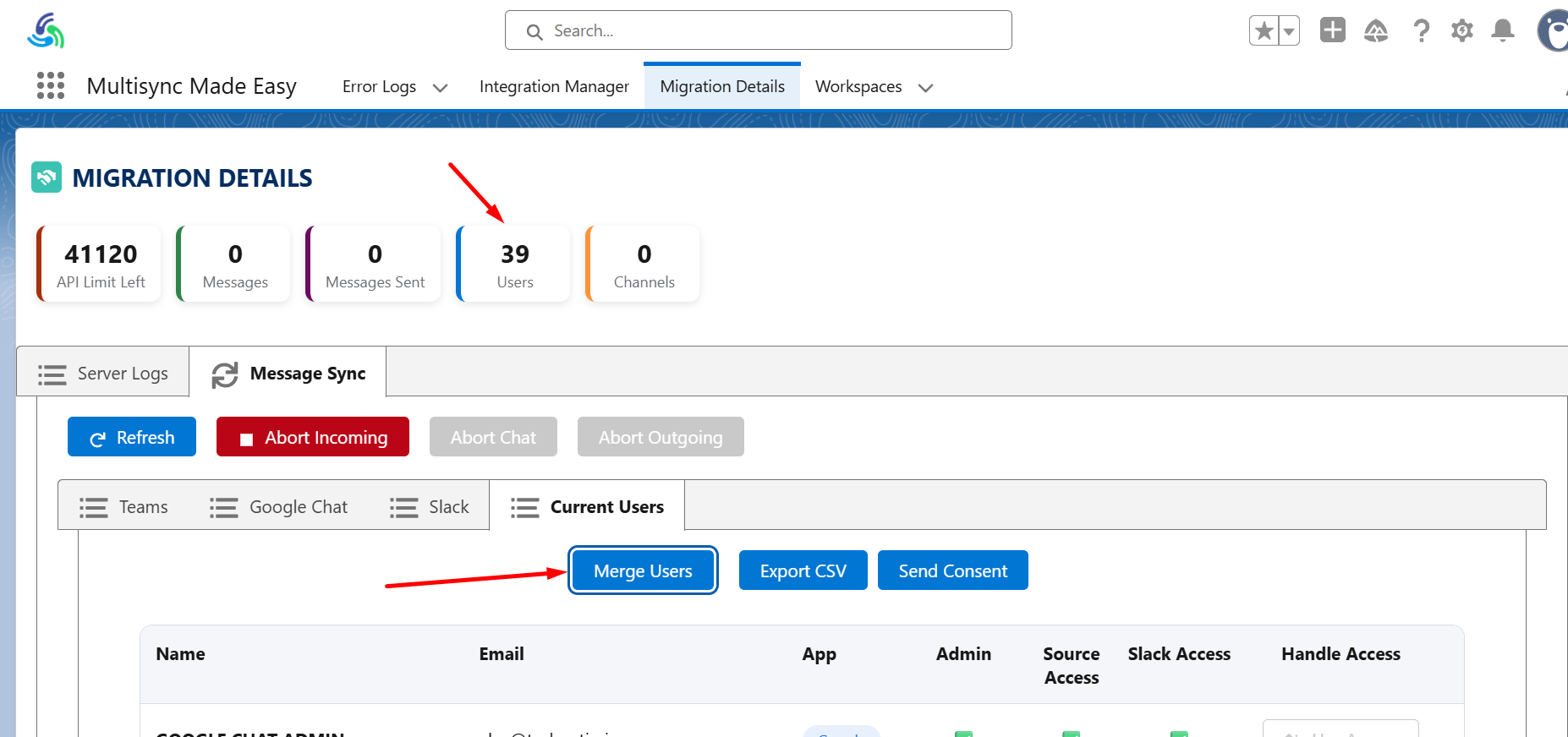
Task: Go to the Integration Manager tab
Action: (554, 86)
